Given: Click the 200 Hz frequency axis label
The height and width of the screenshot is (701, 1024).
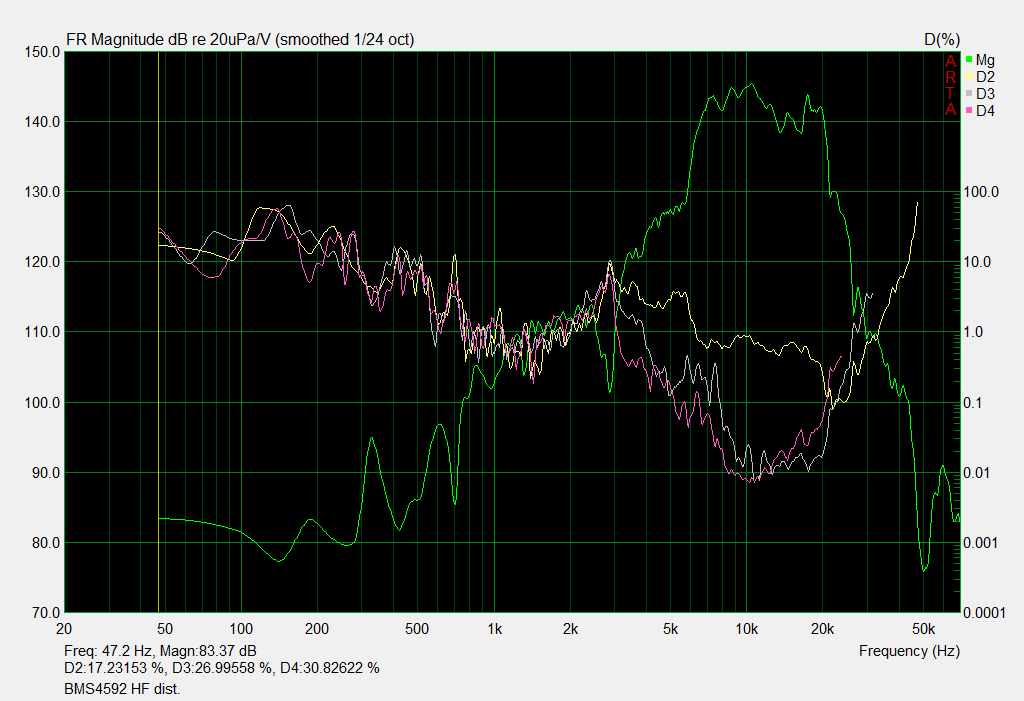Looking at the screenshot, I should 317,629.
